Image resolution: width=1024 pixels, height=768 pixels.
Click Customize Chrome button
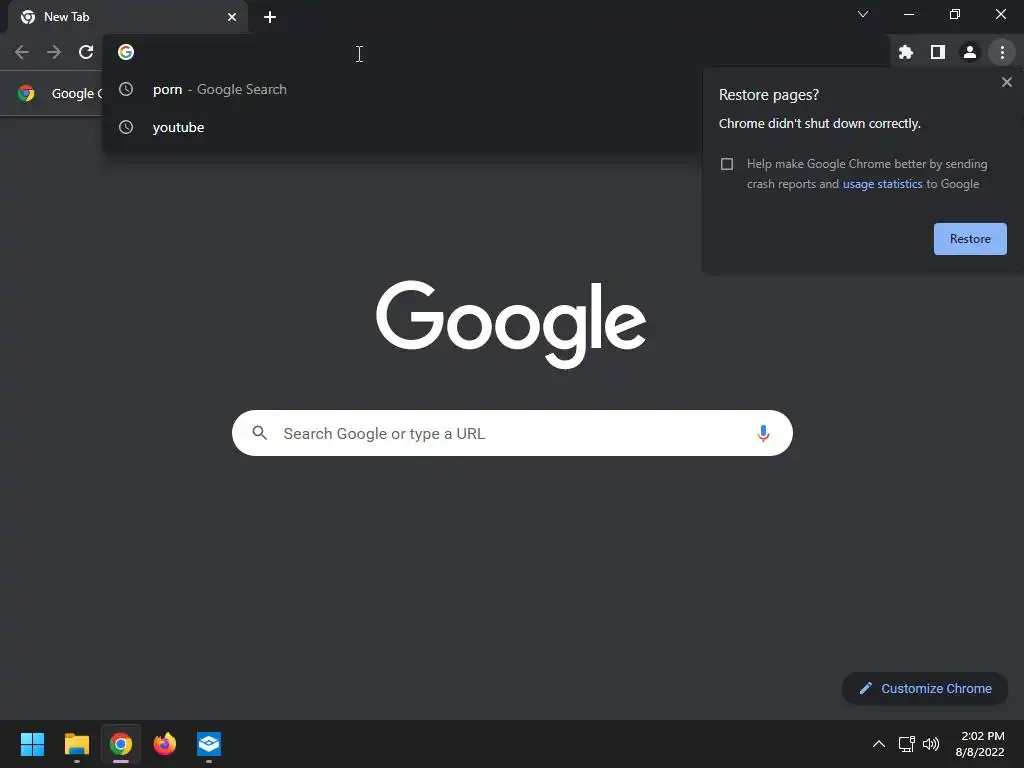(x=925, y=688)
